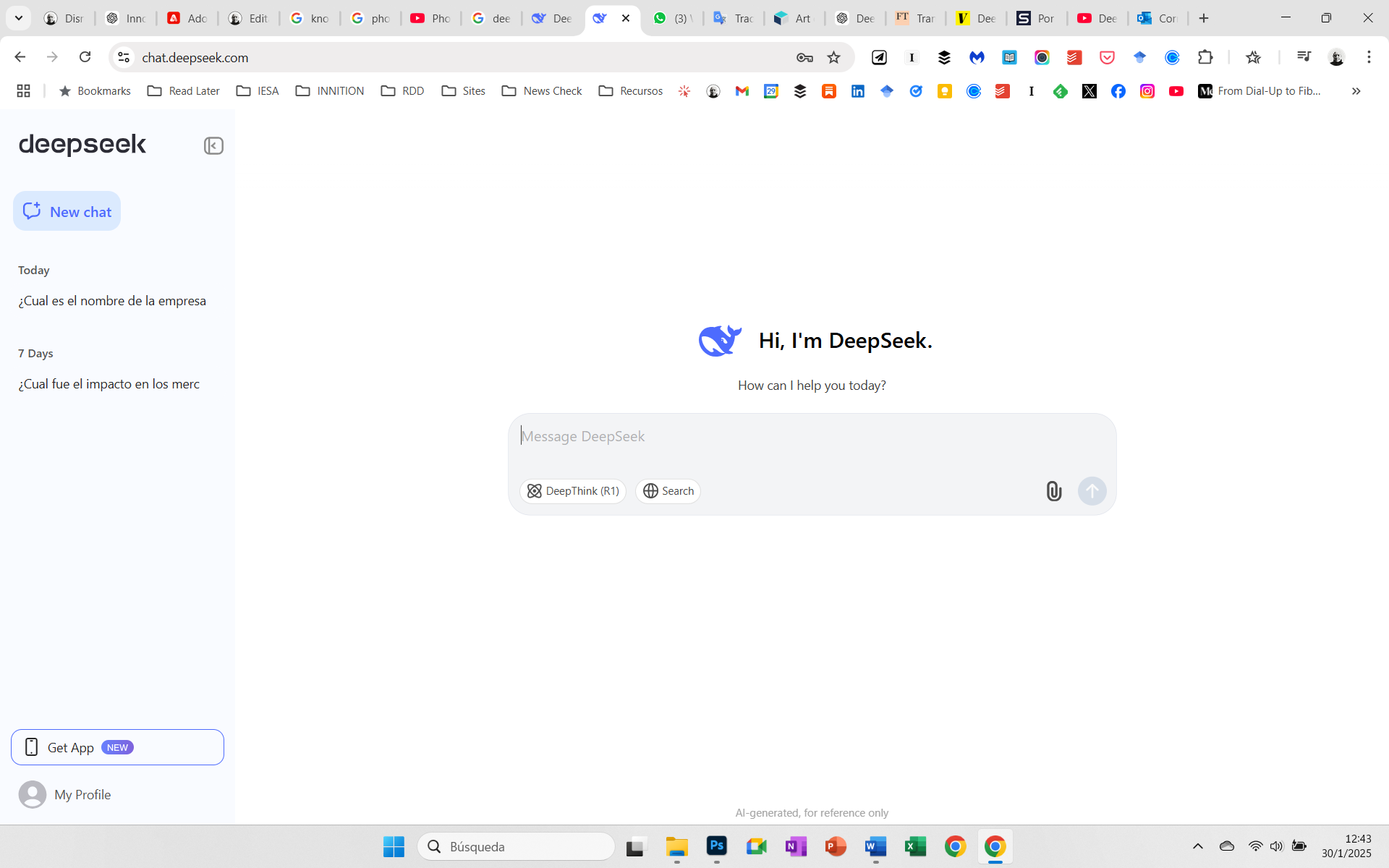Open the Chrome Extensions puzzle icon
Viewport: 1389px width, 868px height.
pos(1205,57)
